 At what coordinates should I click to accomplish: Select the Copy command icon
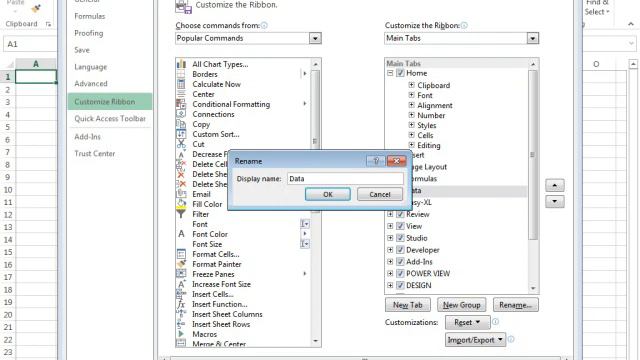(181, 124)
